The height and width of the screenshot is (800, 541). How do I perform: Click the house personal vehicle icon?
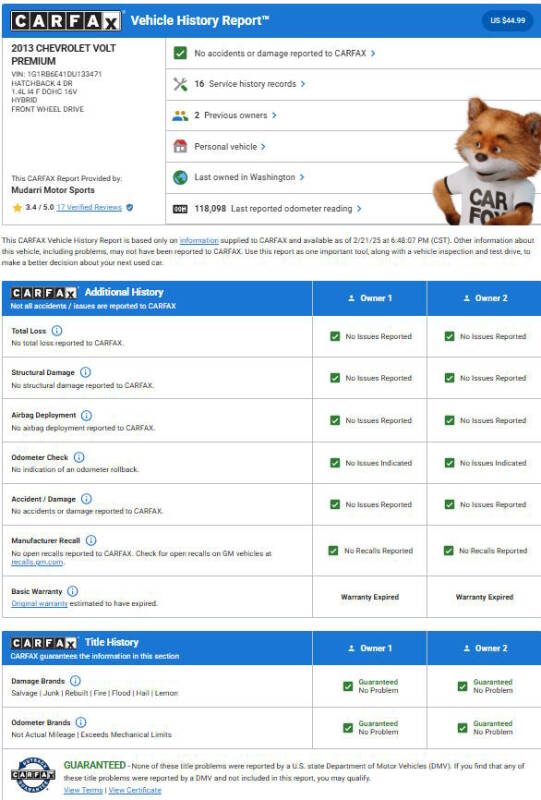point(180,146)
